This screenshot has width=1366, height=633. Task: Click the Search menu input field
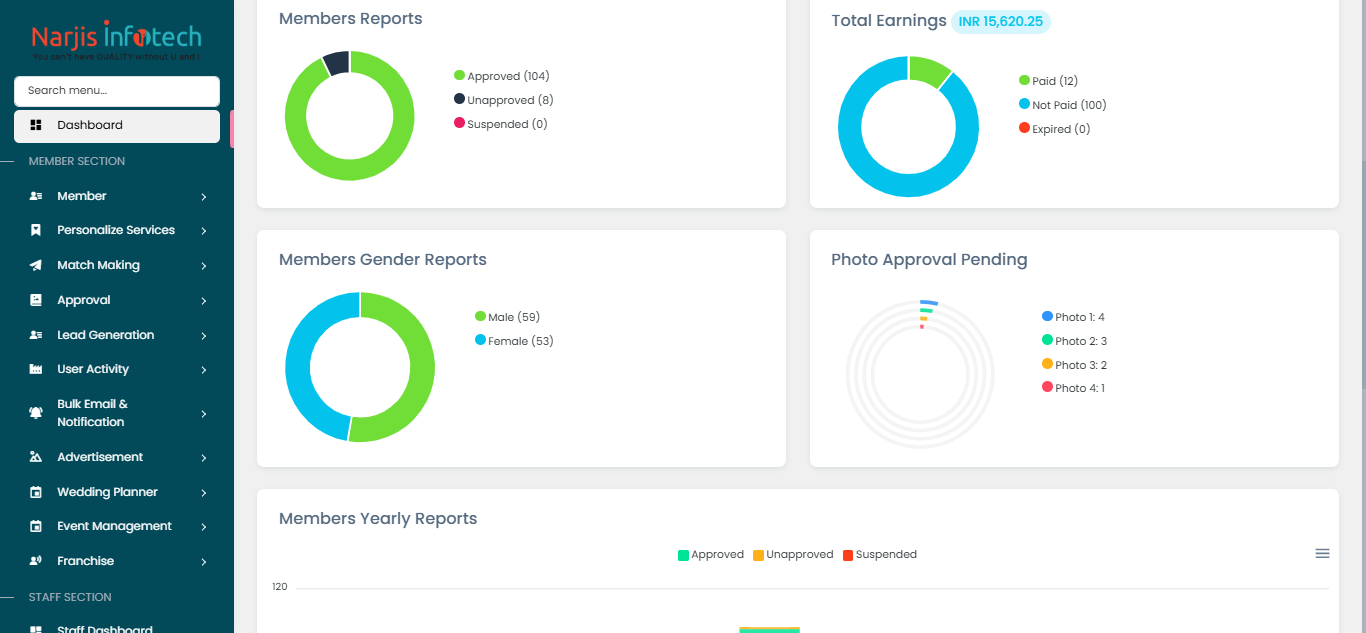117,91
